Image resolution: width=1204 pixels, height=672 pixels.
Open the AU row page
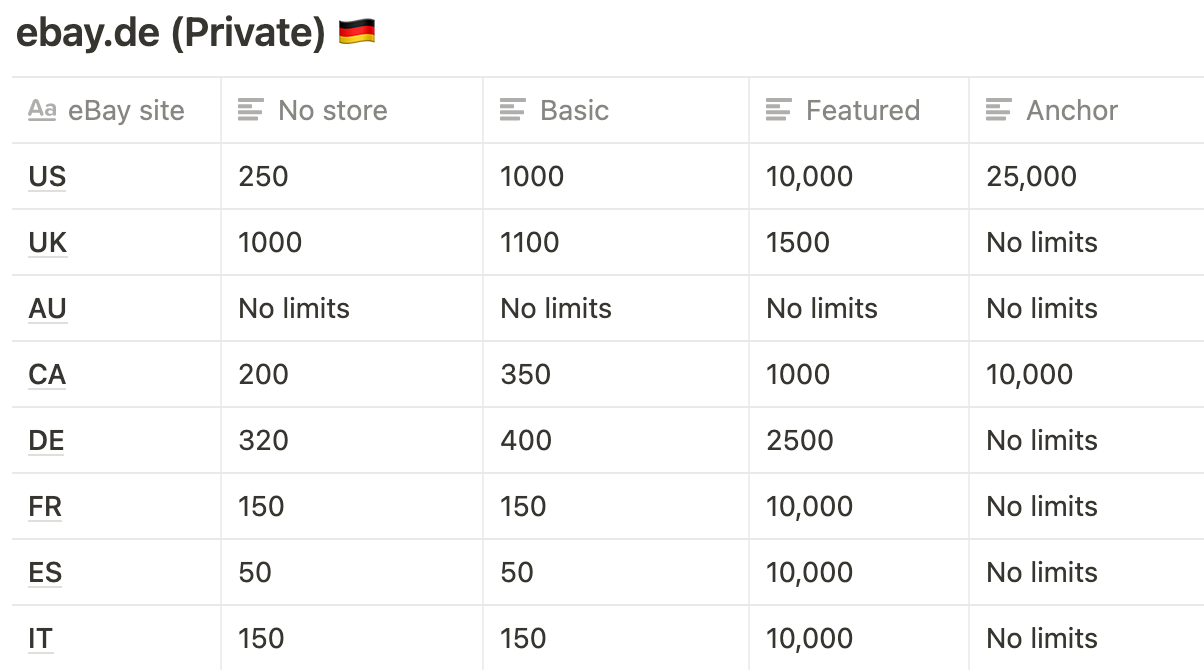tap(47, 309)
